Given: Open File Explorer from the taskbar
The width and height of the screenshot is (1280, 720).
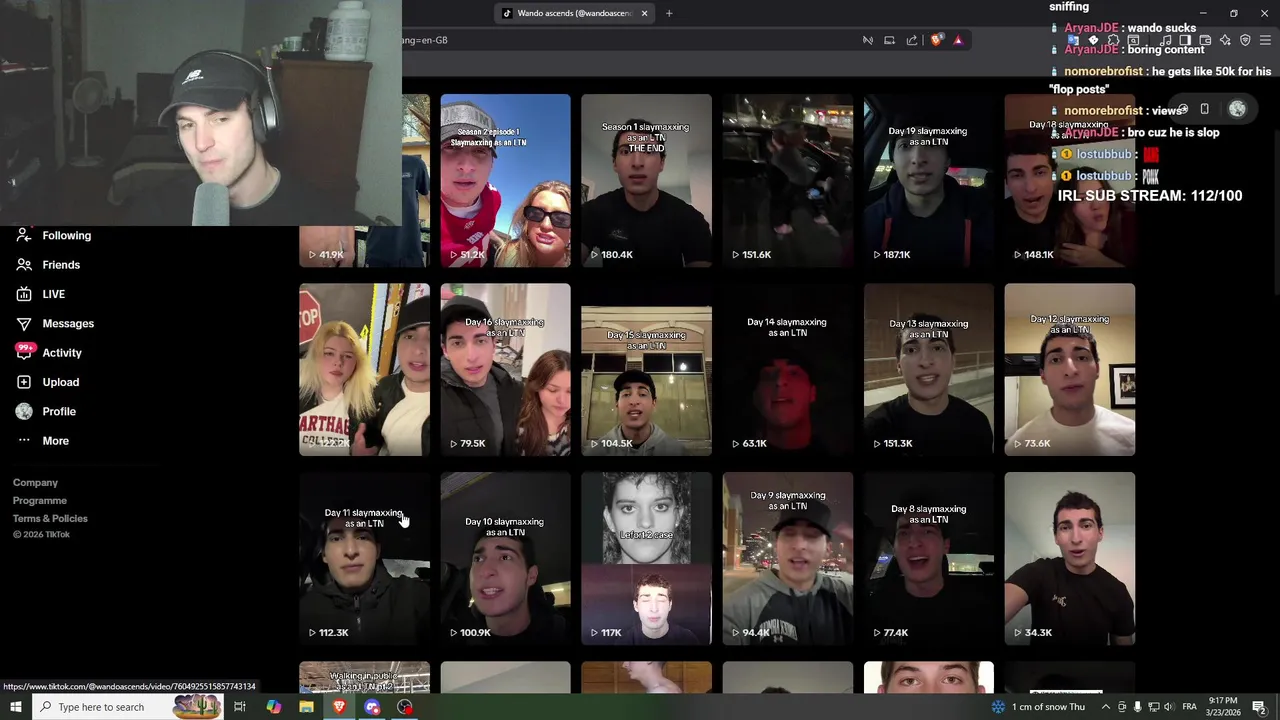Looking at the screenshot, I should tap(306, 707).
